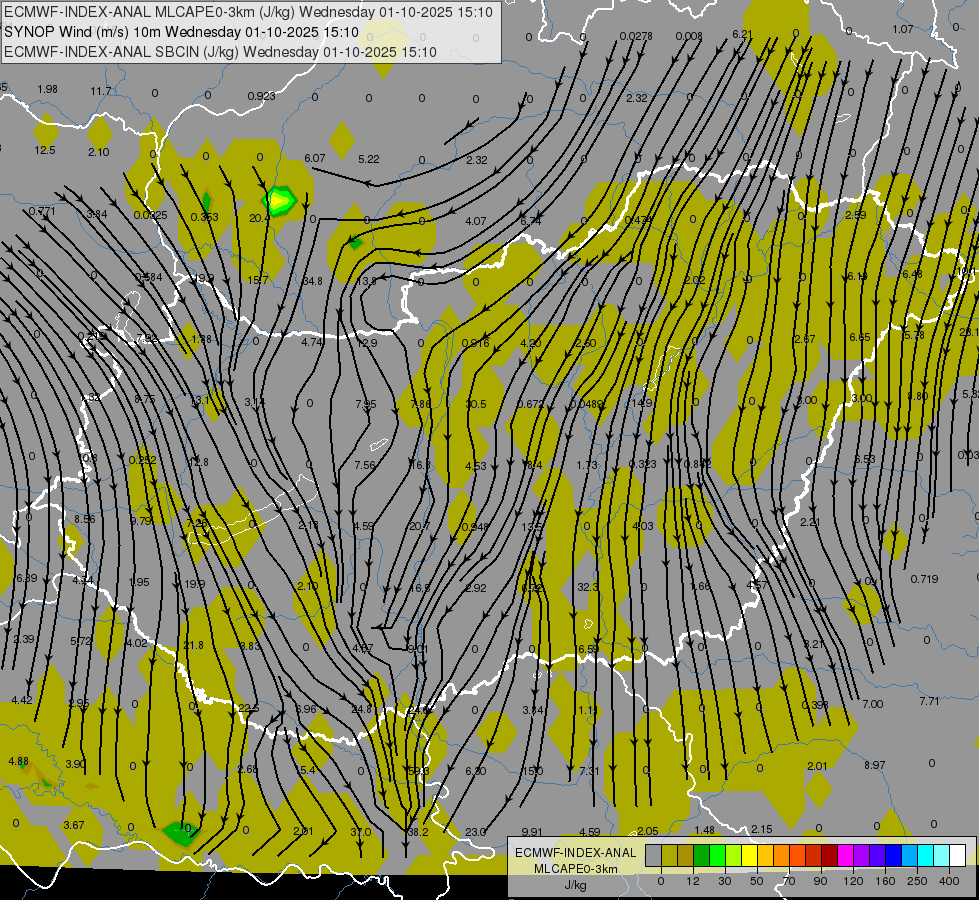979x900 pixels.
Task: Click the map value 0.771
Action: [42, 212]
